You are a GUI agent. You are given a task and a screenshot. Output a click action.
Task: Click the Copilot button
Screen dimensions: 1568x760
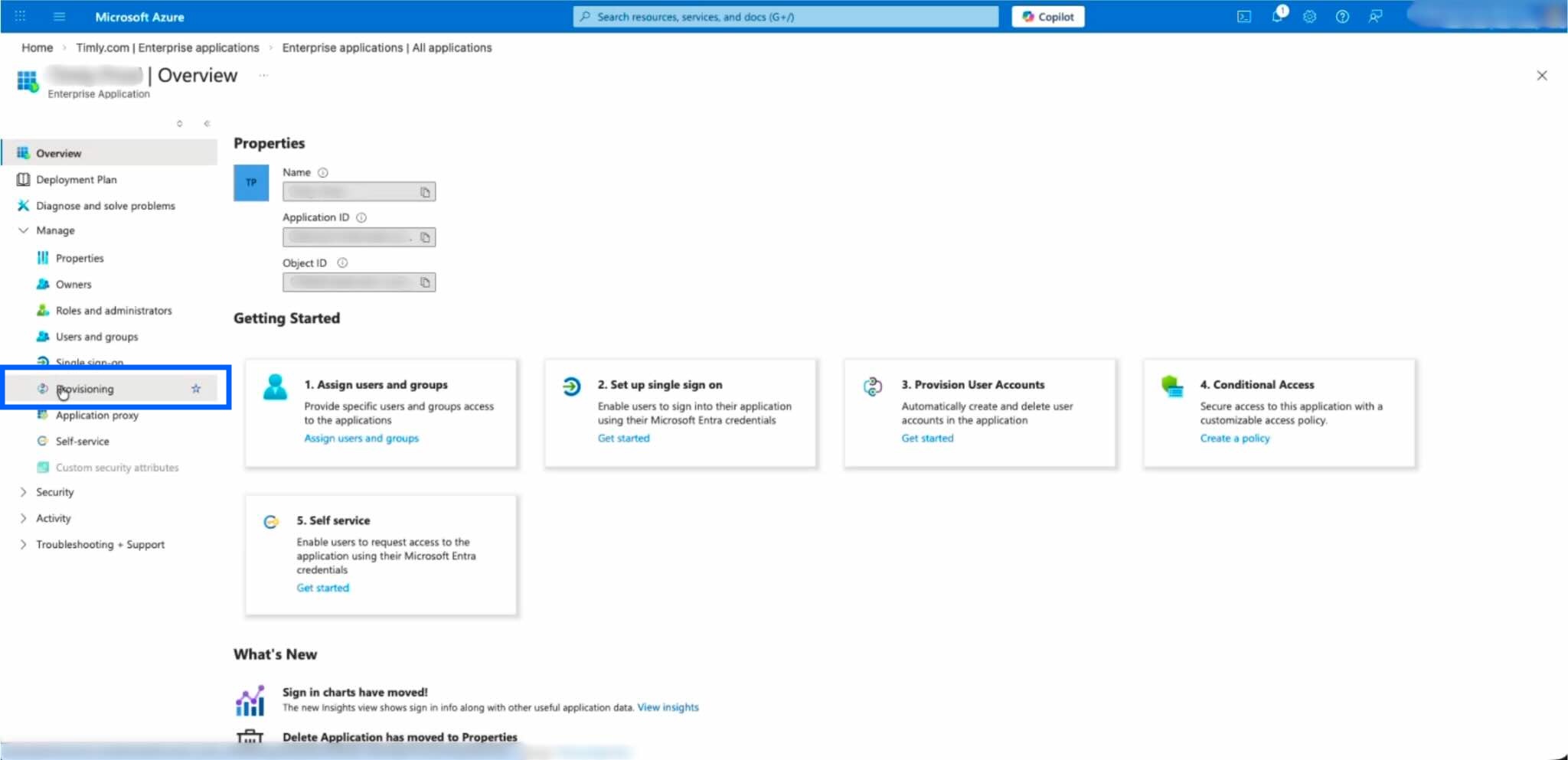[1047, 16]
